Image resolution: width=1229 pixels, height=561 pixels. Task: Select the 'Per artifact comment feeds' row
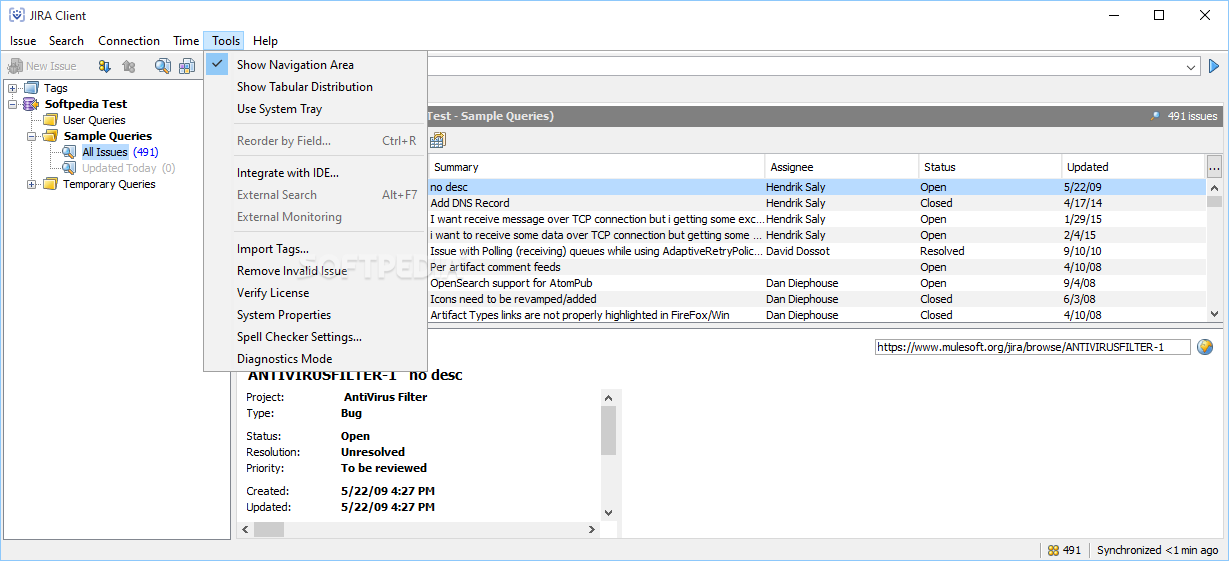click(817, 267)
